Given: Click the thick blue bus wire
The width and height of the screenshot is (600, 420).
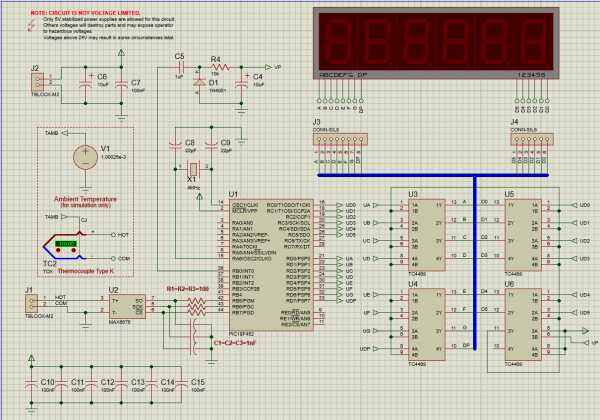Looking at the screenshot, I should [433, 175].
